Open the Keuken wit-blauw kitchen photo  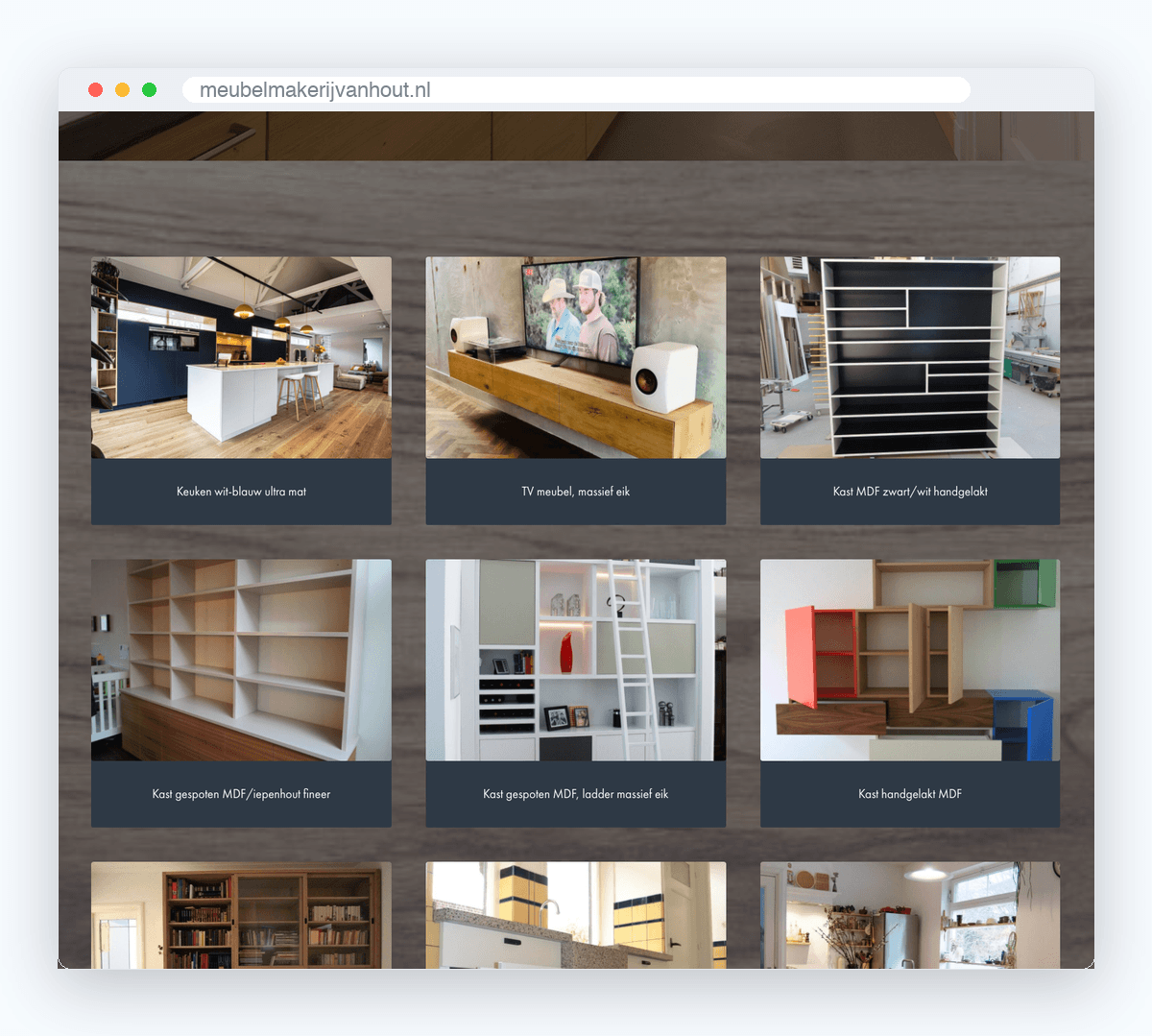241,357
